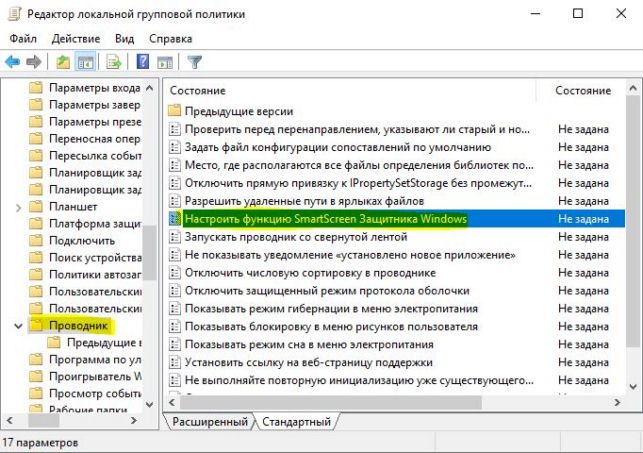Click tree pane vertical scrollbar thumb
The image size is (643, 453).
click(x=150, y=252)
